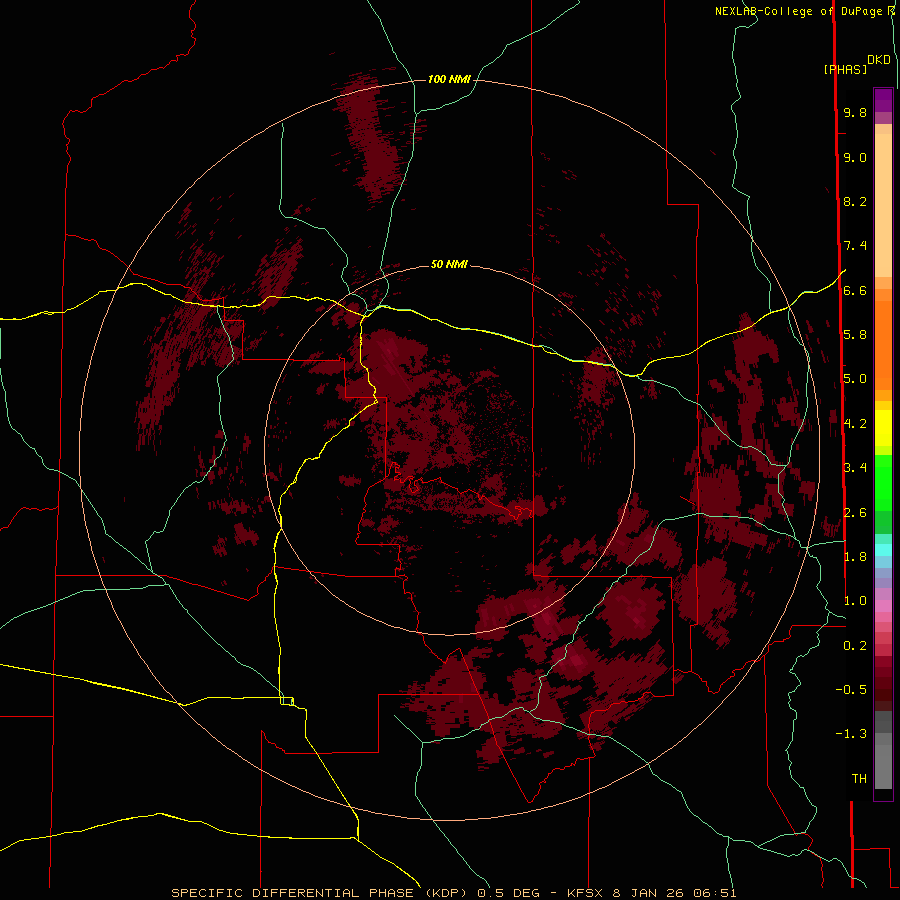Click the 1.0 value on the scale
Screen dimensions: 900x900
(855, 601)
